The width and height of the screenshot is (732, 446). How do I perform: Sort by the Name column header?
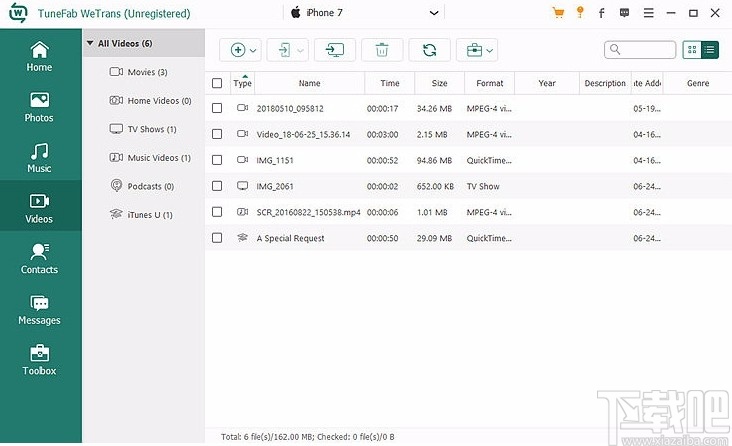pos(310,83)
